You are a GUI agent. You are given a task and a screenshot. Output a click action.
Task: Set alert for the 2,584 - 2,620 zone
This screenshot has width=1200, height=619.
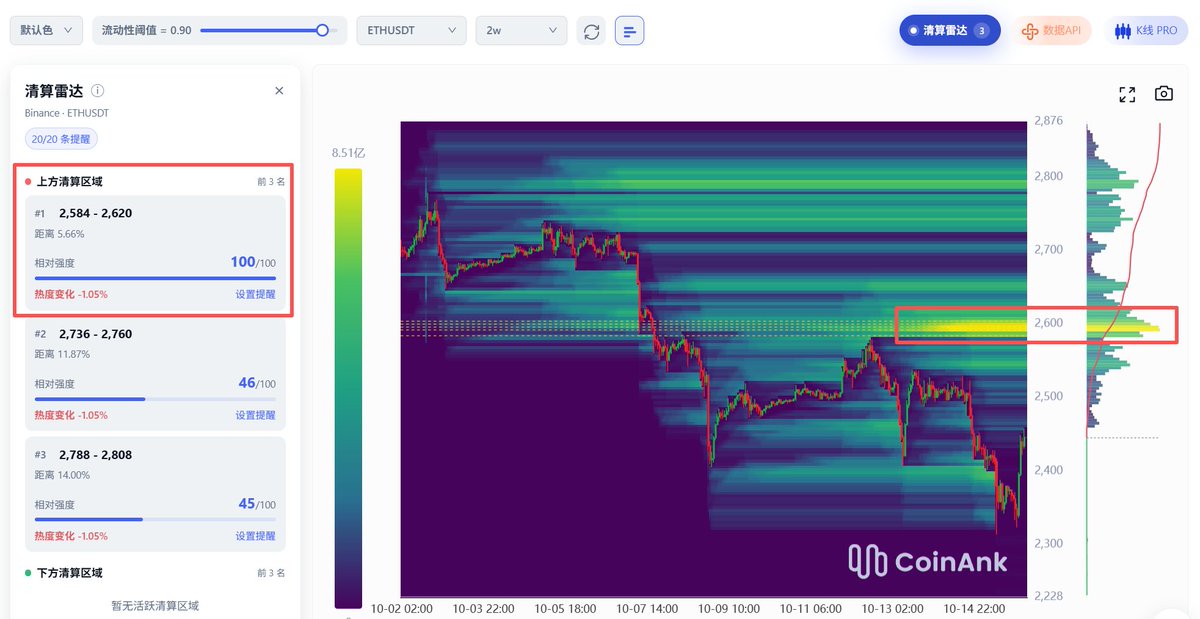(255, 295)
